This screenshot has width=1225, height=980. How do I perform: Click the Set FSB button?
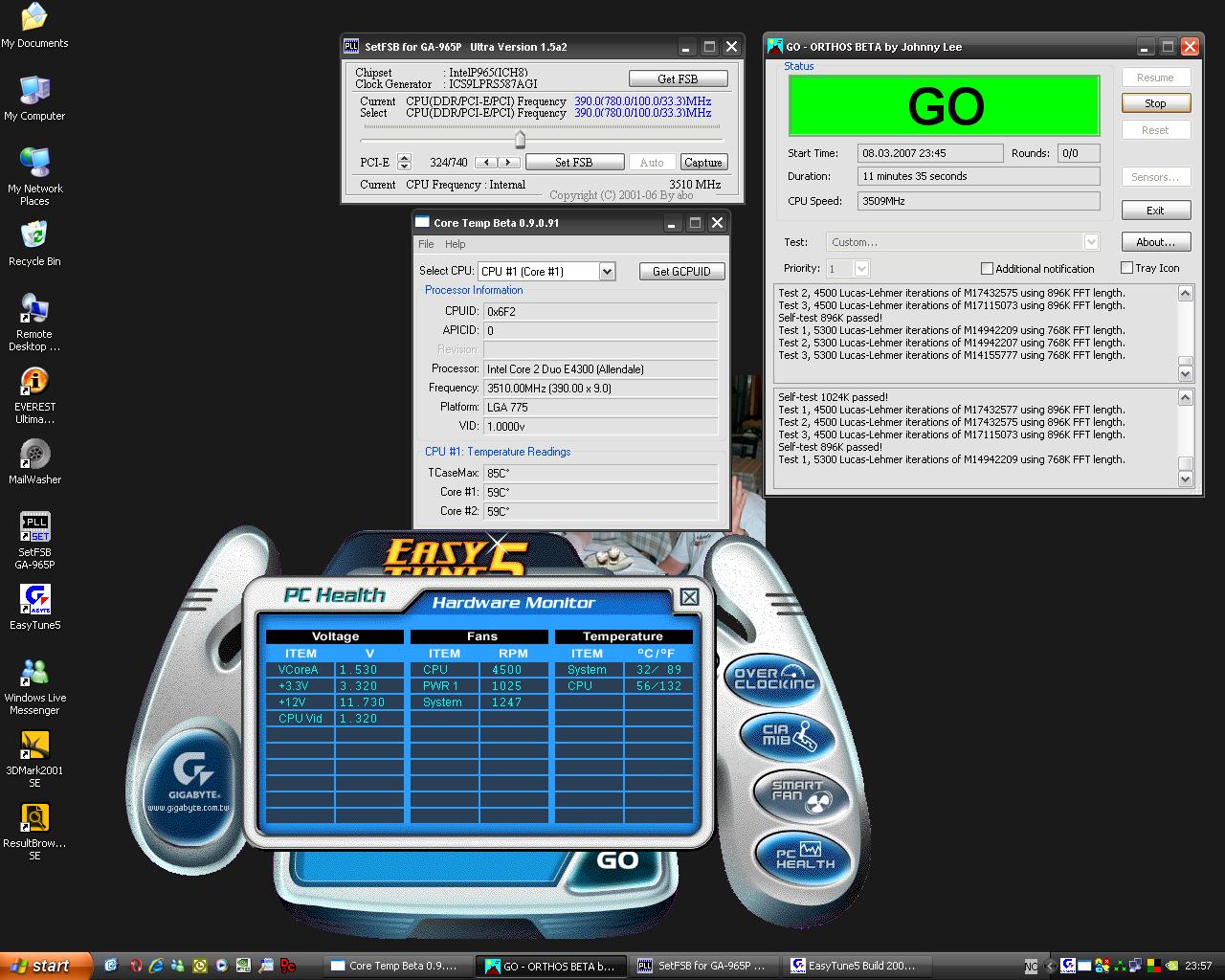pos(574,163)
